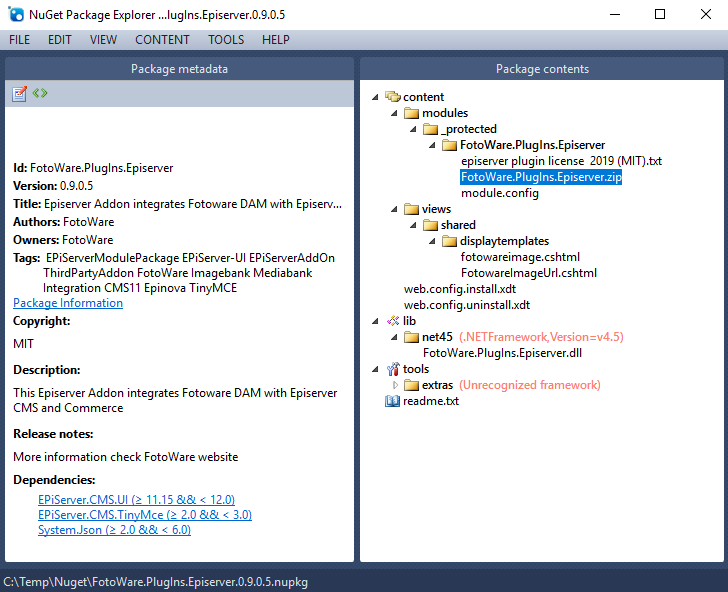Collapse the views folder node

394,209
